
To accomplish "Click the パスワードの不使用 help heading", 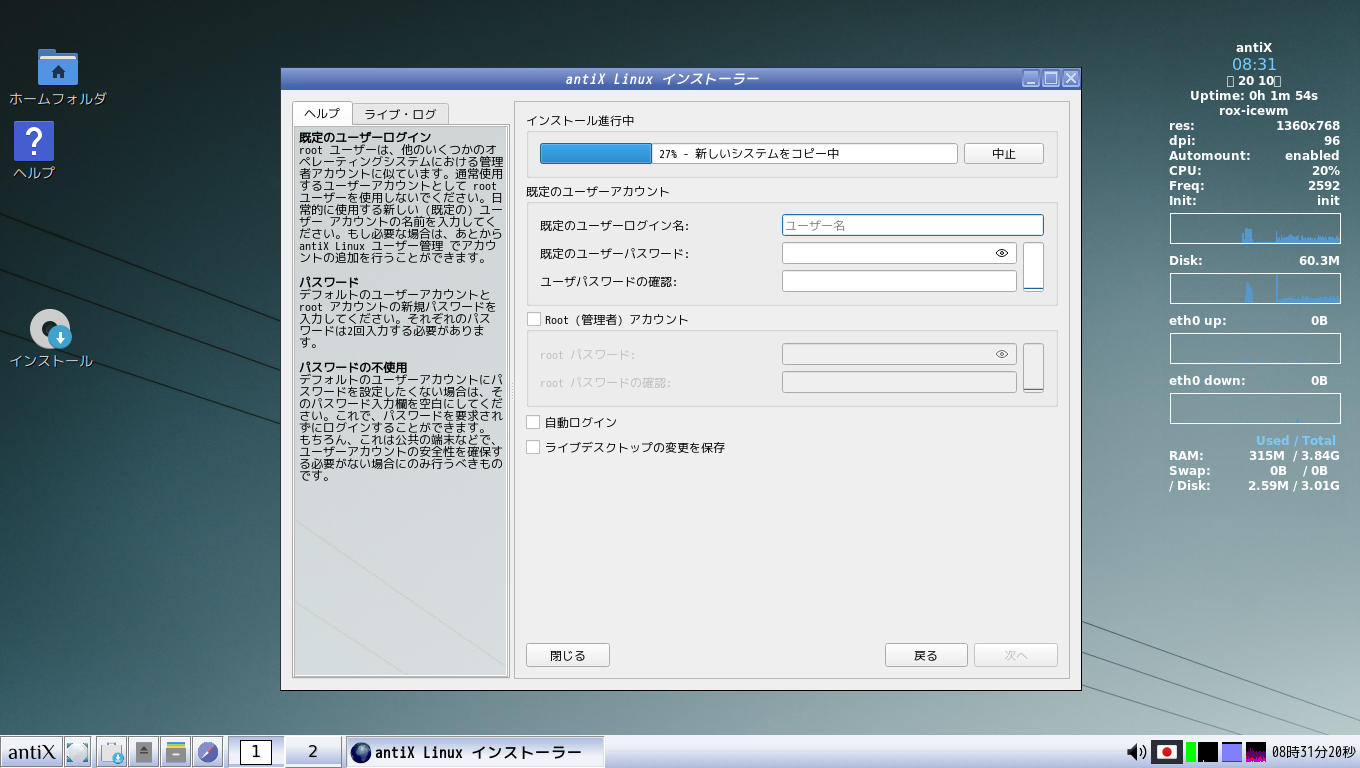I will point(353,367).
